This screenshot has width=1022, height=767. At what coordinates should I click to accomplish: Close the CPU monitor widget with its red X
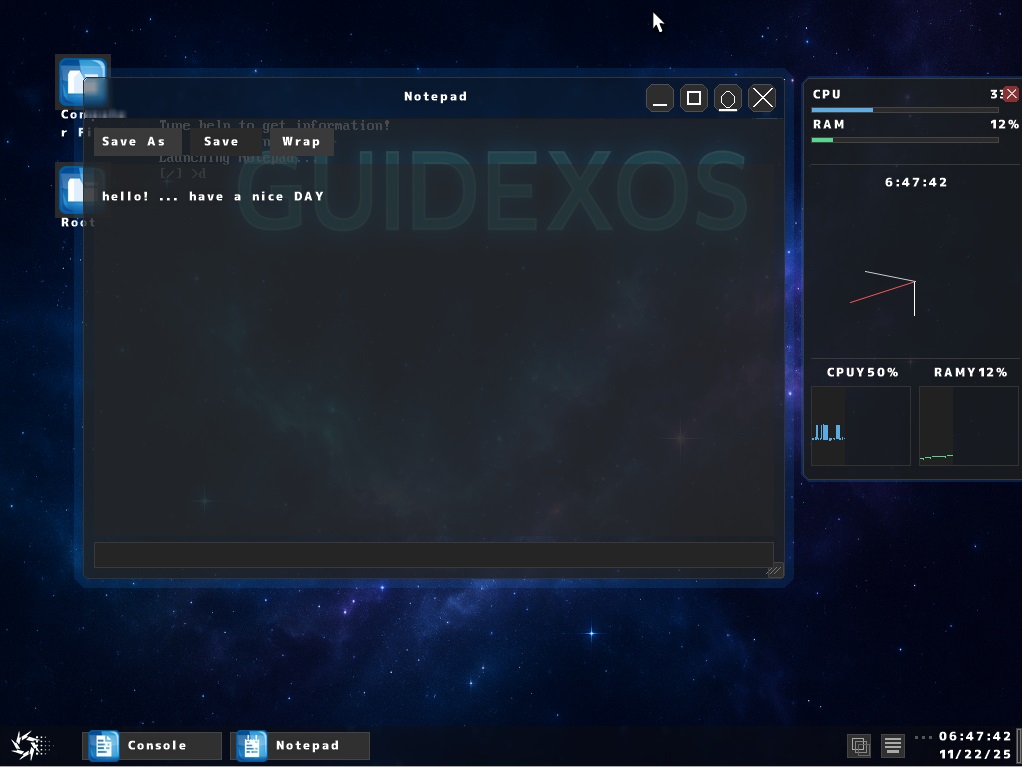(x=1010, y=93)
